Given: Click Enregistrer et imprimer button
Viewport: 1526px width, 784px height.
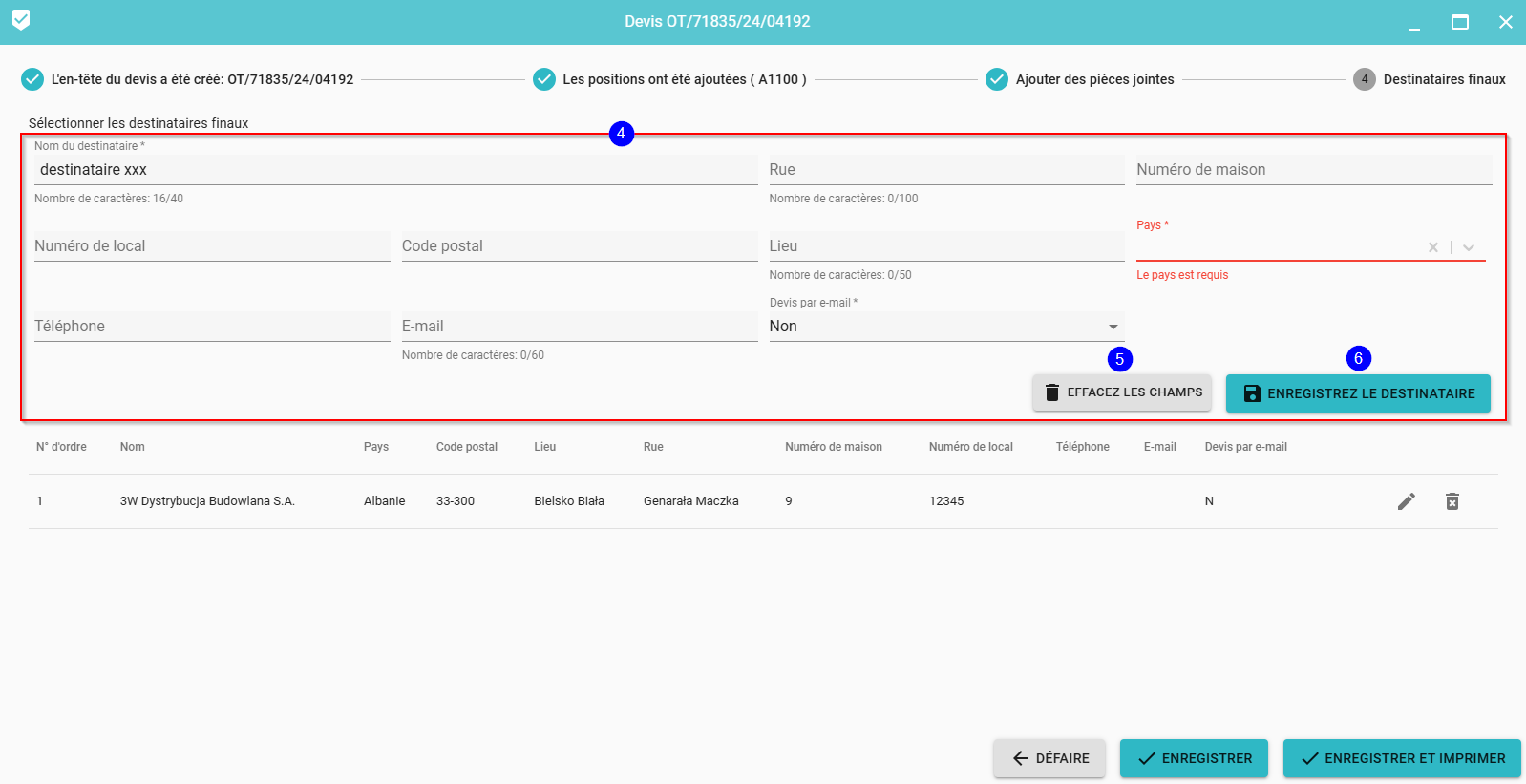Looking at the screenshot, I should pyautogui.click(x=1401, y=758).
